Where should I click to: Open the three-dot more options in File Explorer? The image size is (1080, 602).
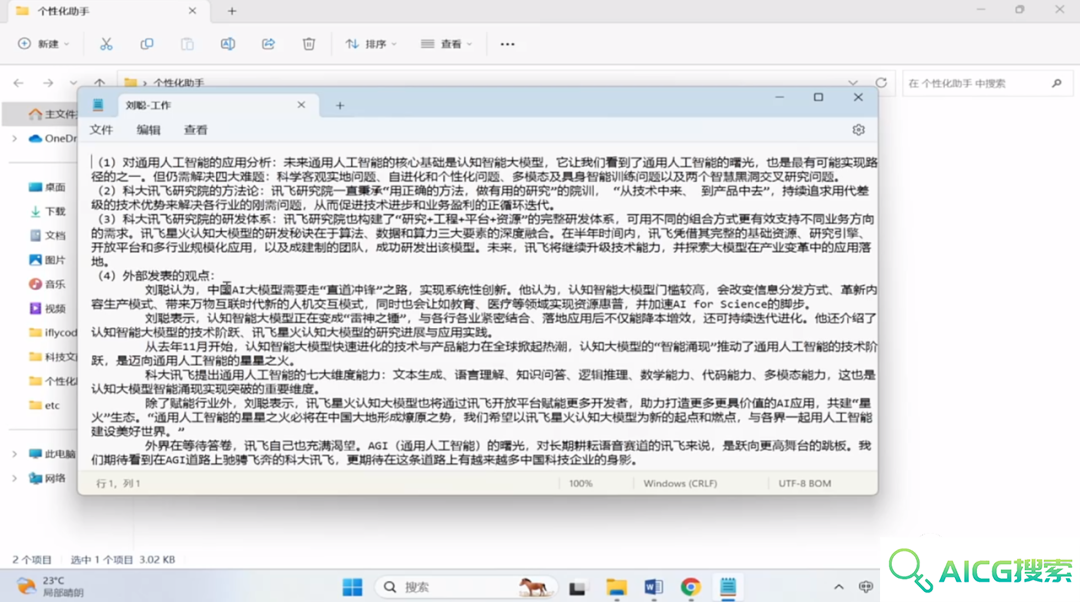tap(508, 44)
